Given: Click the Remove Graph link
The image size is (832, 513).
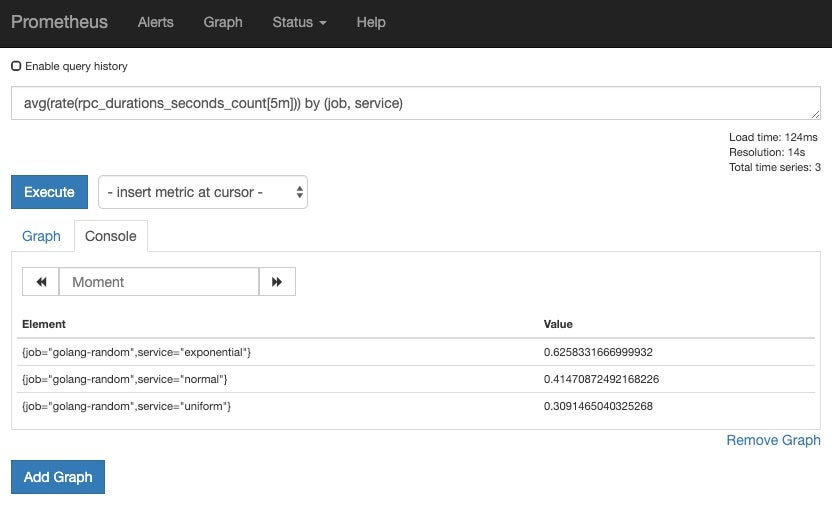Looking at the screenshot, I should 773,440.
